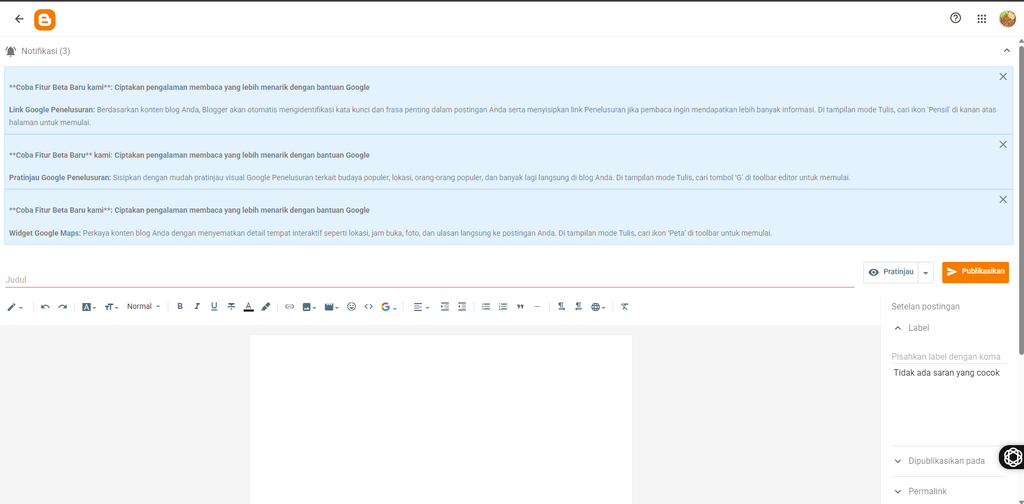This screenshot has width=1024, height=504.
Task: Set right-to-left text direction
Action: pos(578,306)
